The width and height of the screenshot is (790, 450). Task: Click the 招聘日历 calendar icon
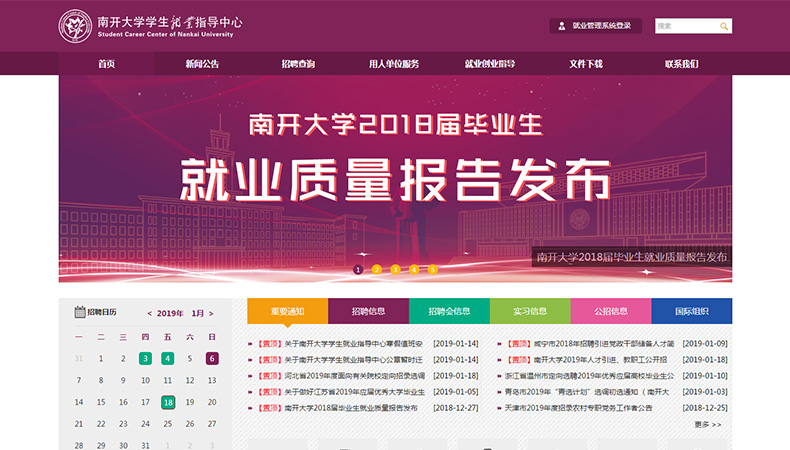80,312
